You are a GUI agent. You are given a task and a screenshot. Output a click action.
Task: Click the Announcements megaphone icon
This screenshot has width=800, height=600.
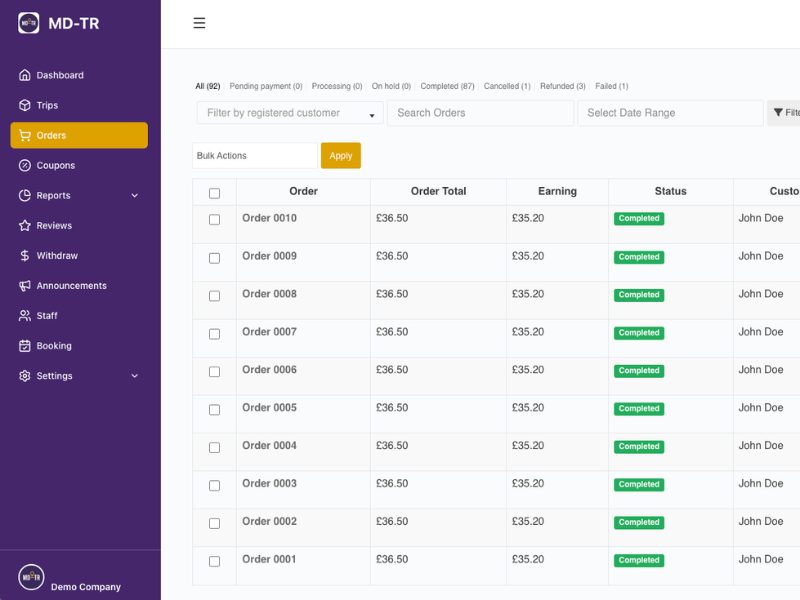pyautogui.click(x=24, y=286)
